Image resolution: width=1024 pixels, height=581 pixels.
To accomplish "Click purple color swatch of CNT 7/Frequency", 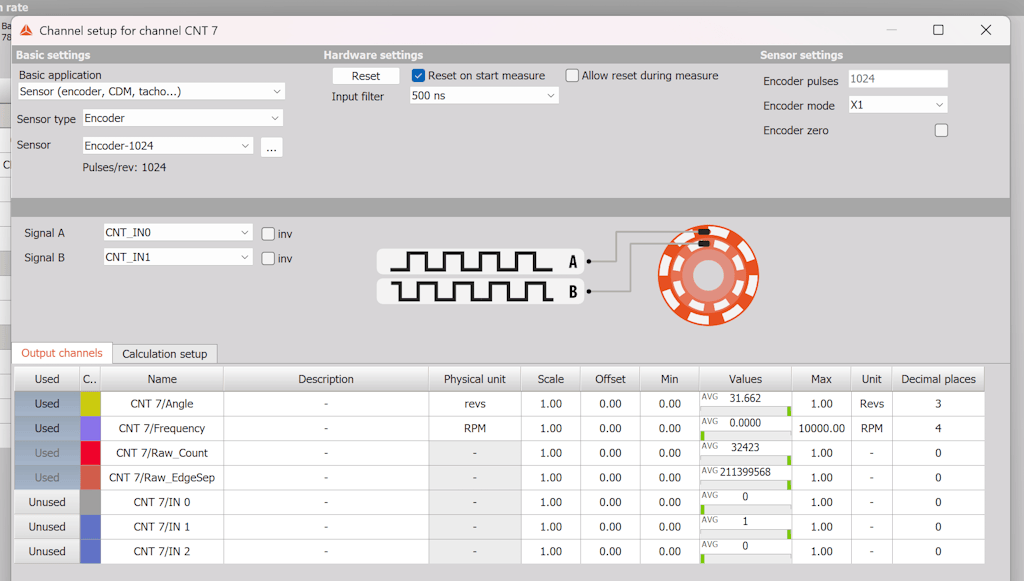I will tap(90, 428).
